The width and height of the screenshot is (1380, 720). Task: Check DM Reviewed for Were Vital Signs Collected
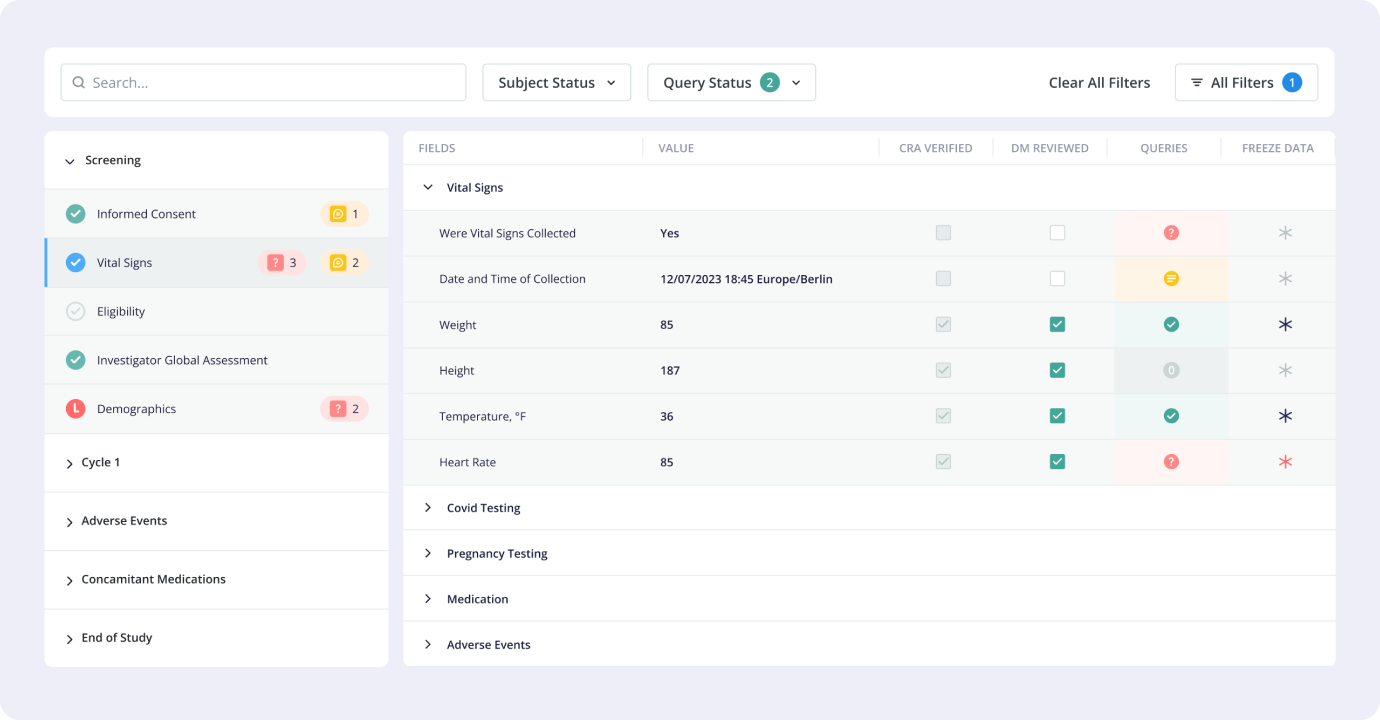click(1057, 233)
